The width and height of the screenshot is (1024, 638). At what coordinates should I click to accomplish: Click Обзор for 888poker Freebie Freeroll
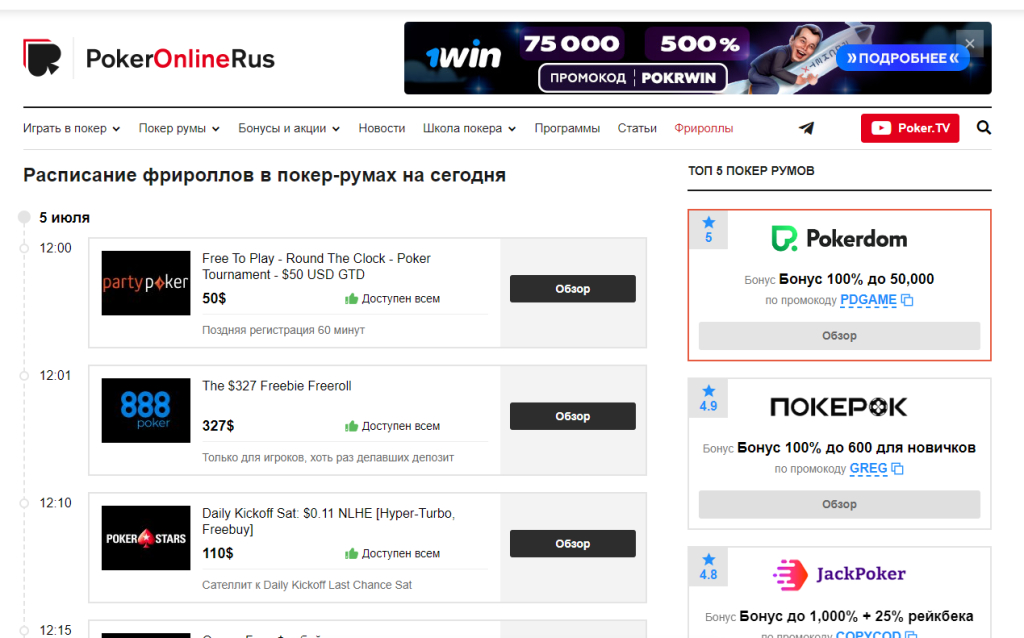click(x=573, y=416)
